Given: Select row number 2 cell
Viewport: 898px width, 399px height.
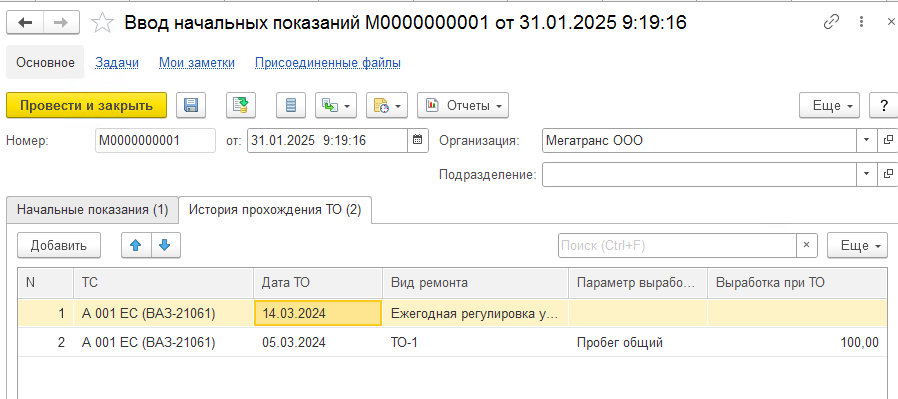Looking at the screenshot, I should pos(46,343).
